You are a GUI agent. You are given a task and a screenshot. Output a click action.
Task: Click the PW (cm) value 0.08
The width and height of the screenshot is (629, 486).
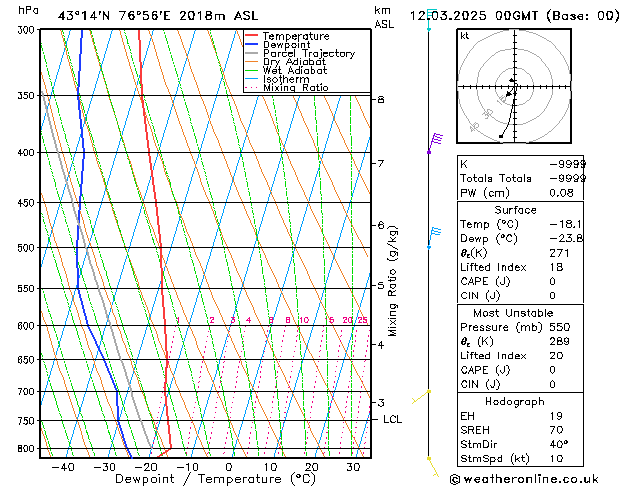(562, 193)
